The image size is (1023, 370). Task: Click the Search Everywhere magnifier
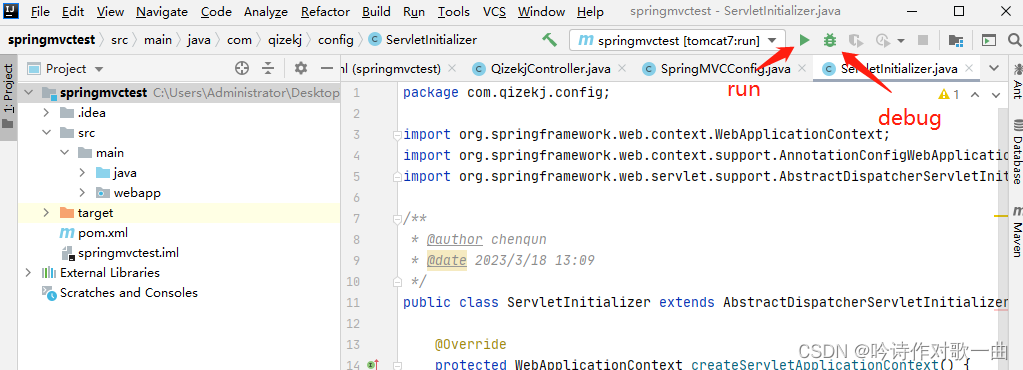tap(1016, 40)
